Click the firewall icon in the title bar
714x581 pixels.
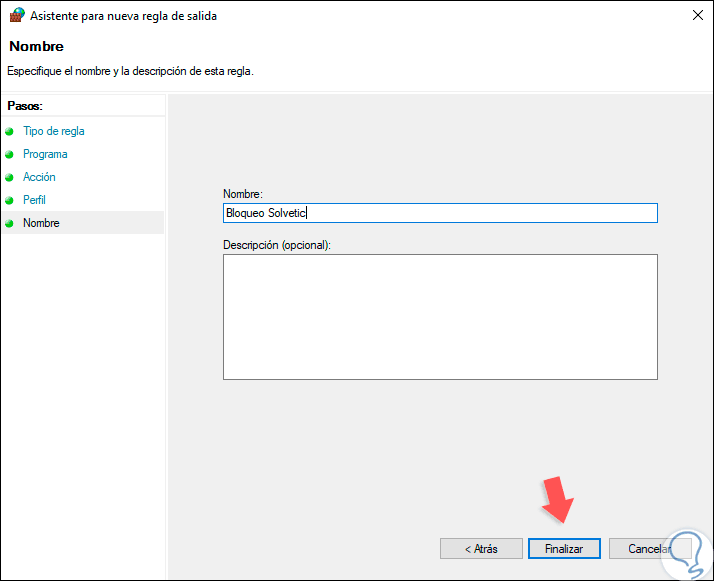click(x=16, y=16)
